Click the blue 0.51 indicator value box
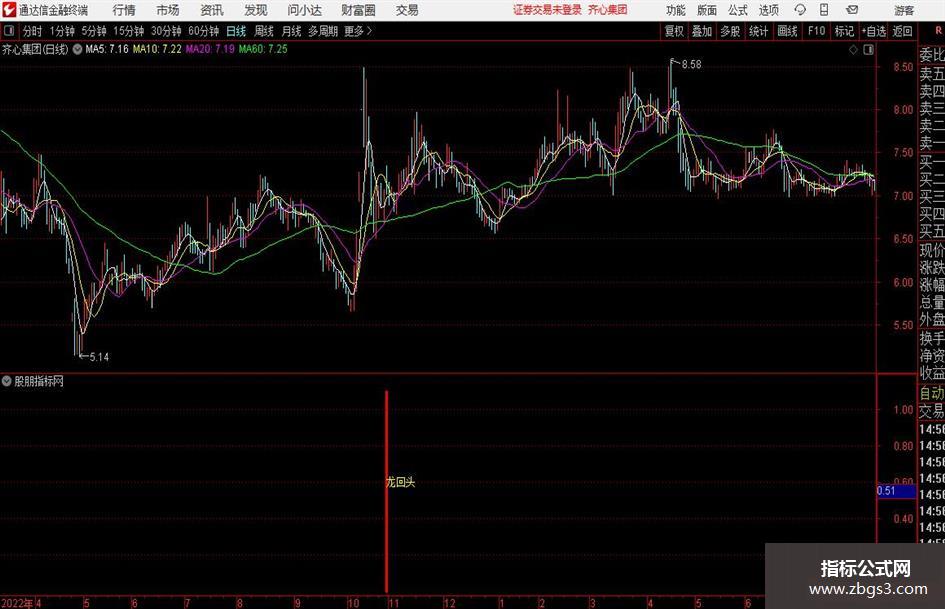Viewport: 945px width, 609px height. pyautogui.click(x=896, y=491)
